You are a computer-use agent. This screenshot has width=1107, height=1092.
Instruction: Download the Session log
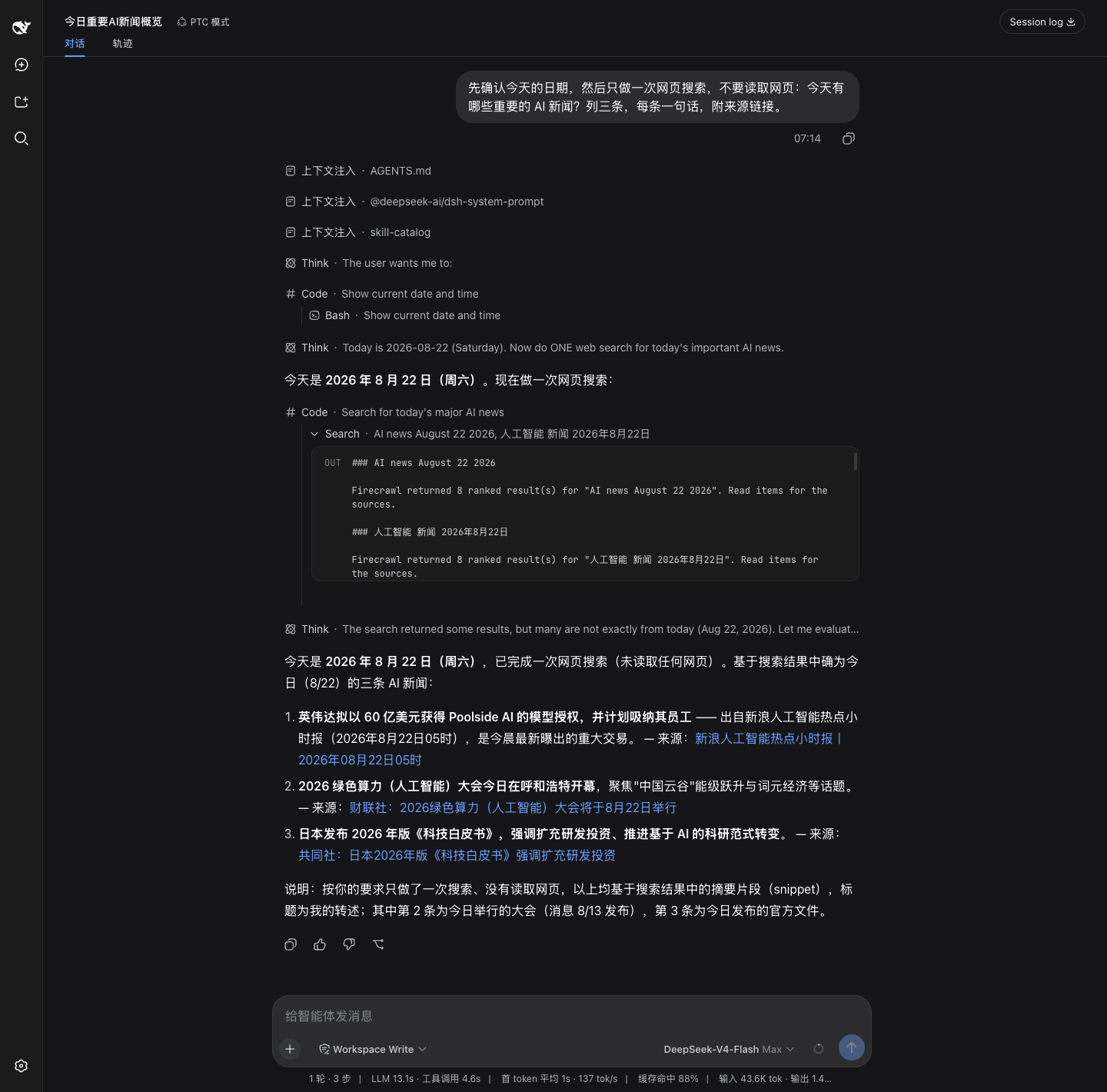pyautogui.click(x=1042, y=22)
